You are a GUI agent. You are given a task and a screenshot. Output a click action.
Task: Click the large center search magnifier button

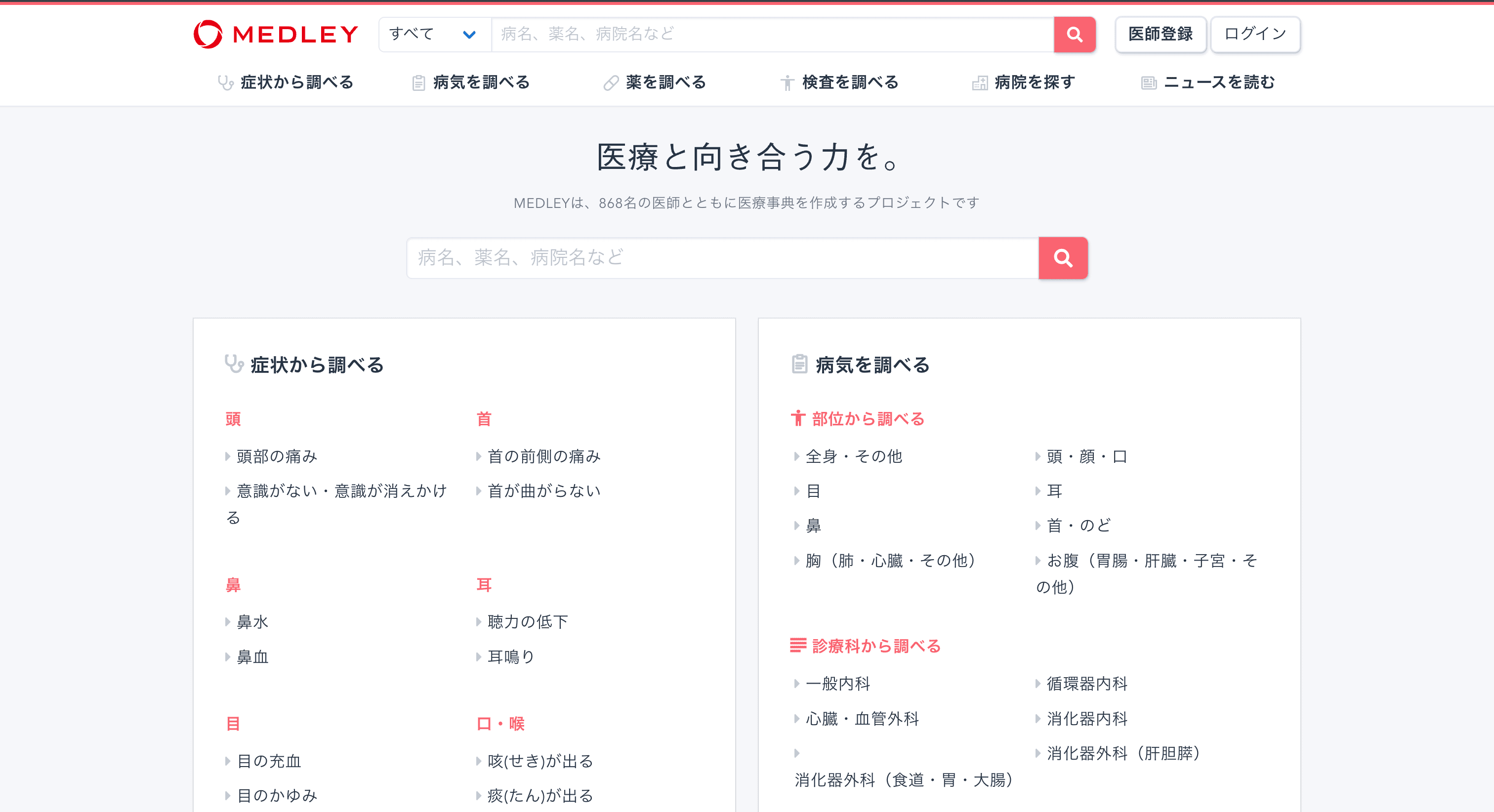1063,257
